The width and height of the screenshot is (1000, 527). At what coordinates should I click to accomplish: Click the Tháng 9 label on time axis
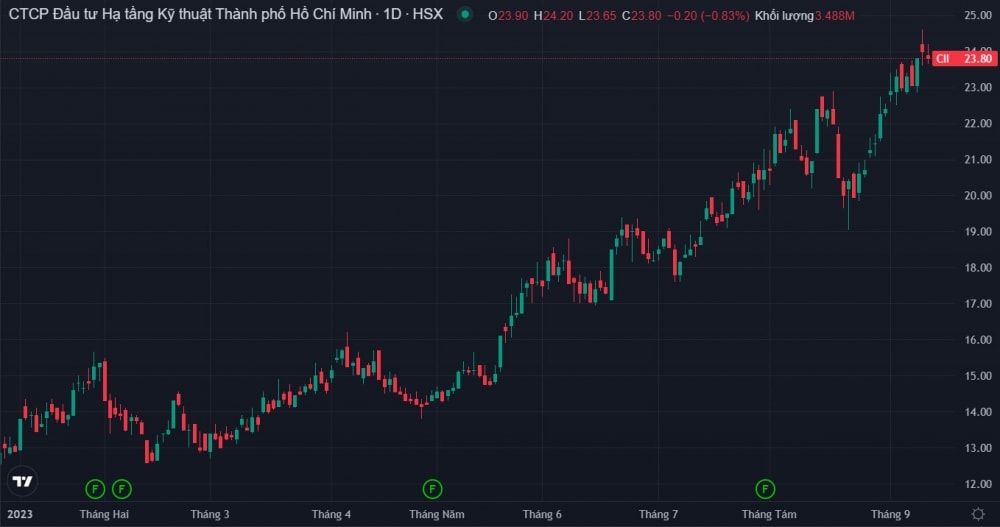890,514
